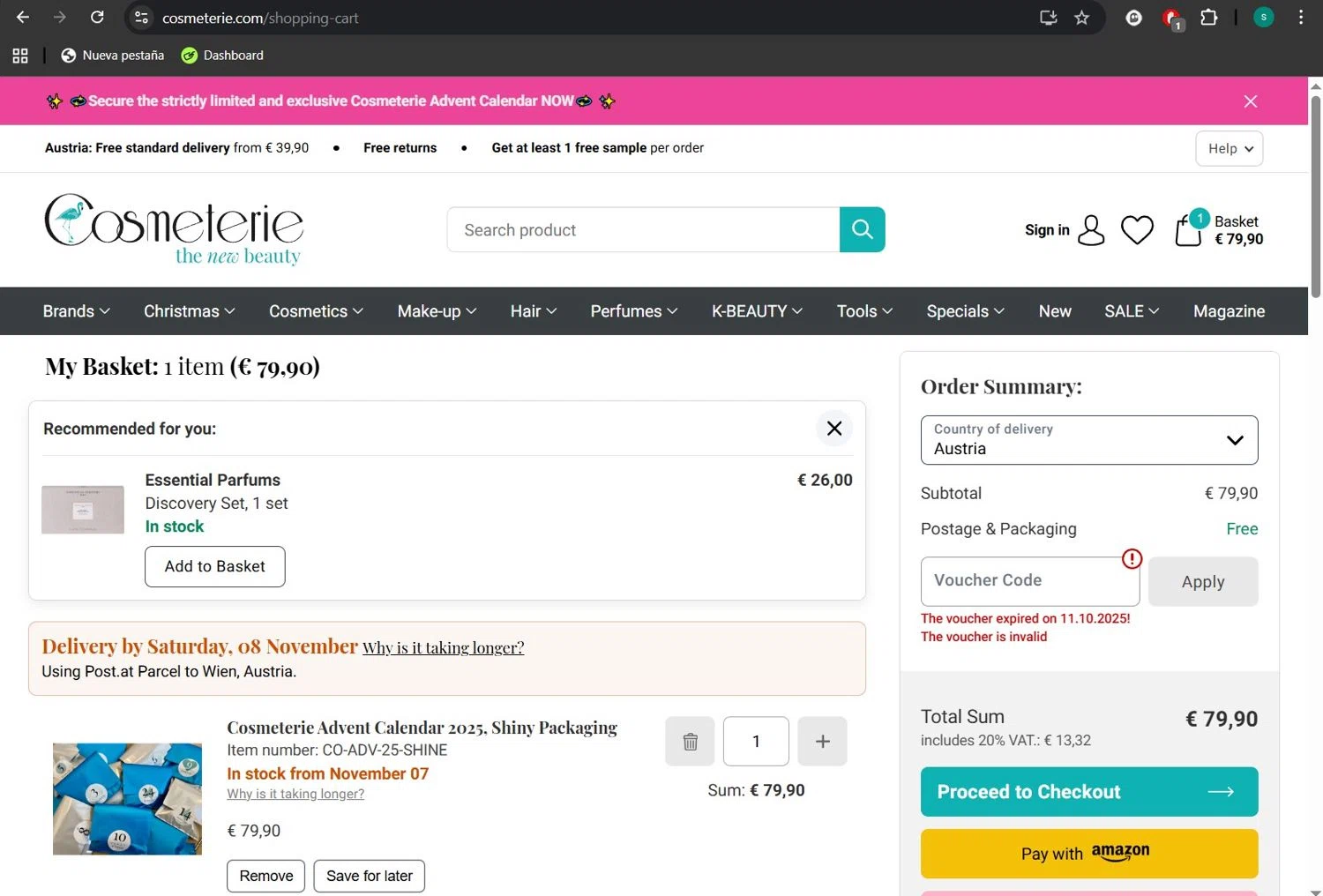Open the apps grid in bookmarks bar
The height and width of the screenshot is (896, 1323).
coord(20,56)
